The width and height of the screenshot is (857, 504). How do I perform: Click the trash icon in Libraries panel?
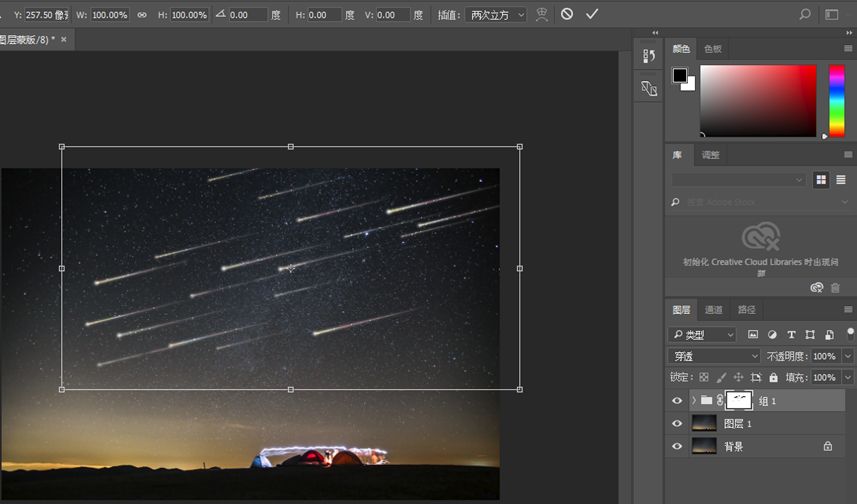tap(835, 288)
